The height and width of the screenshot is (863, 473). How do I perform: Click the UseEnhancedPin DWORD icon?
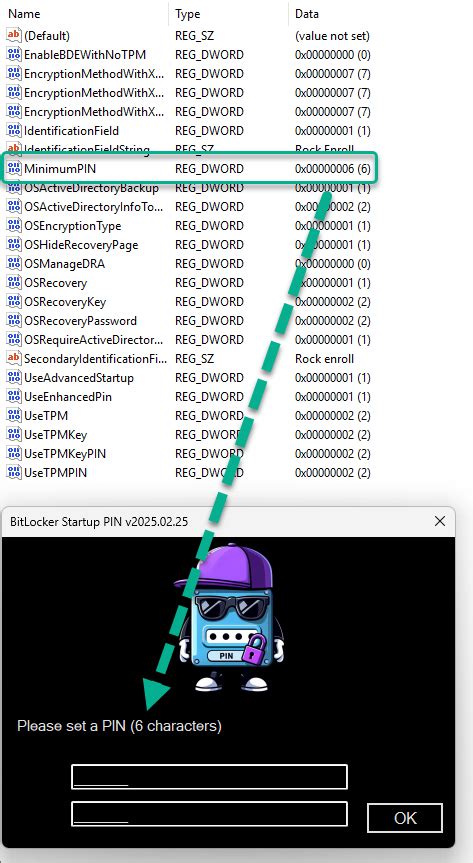tap(14, 396)
